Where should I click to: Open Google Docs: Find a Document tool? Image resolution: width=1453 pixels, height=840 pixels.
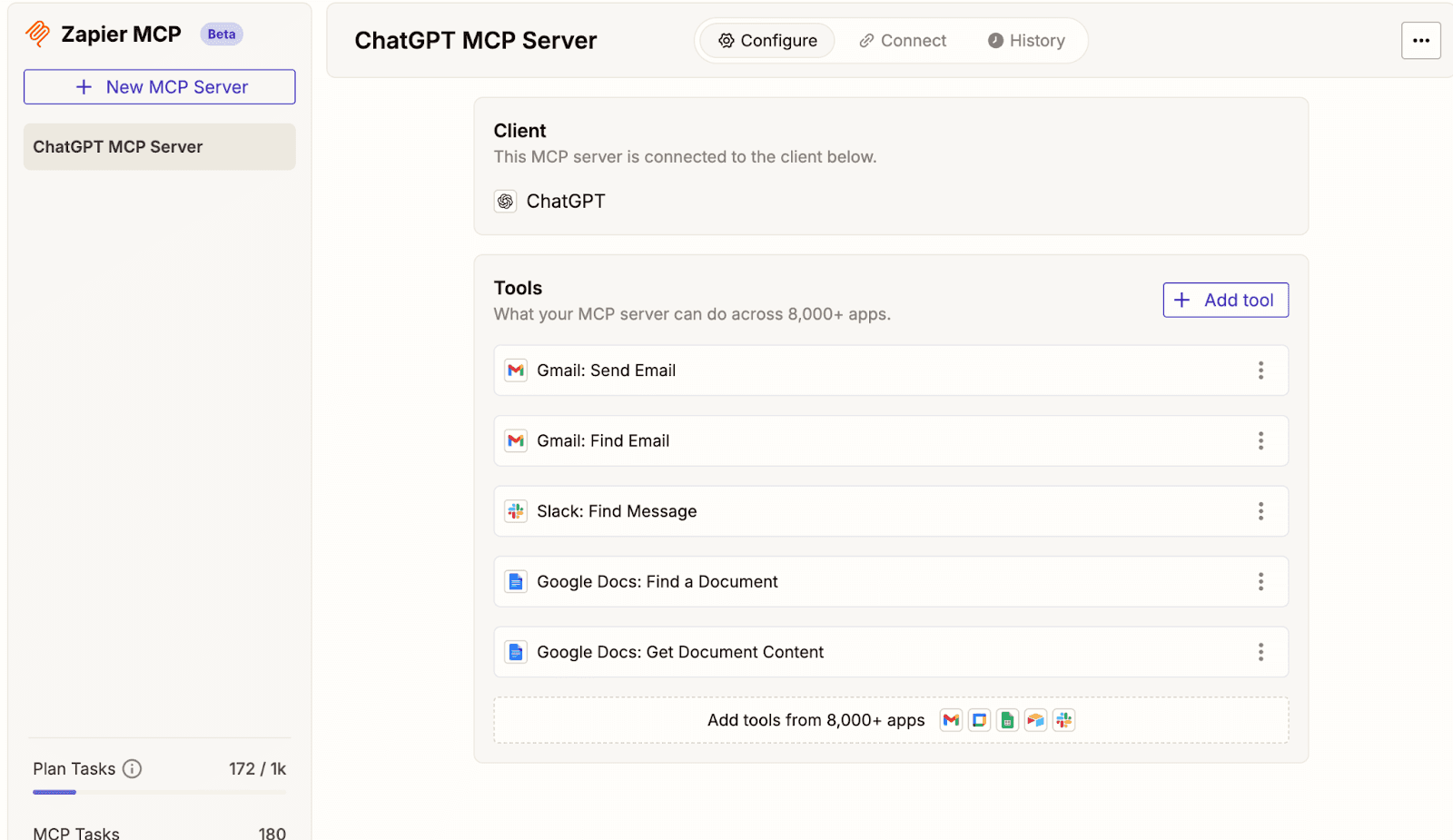[891, 582]
